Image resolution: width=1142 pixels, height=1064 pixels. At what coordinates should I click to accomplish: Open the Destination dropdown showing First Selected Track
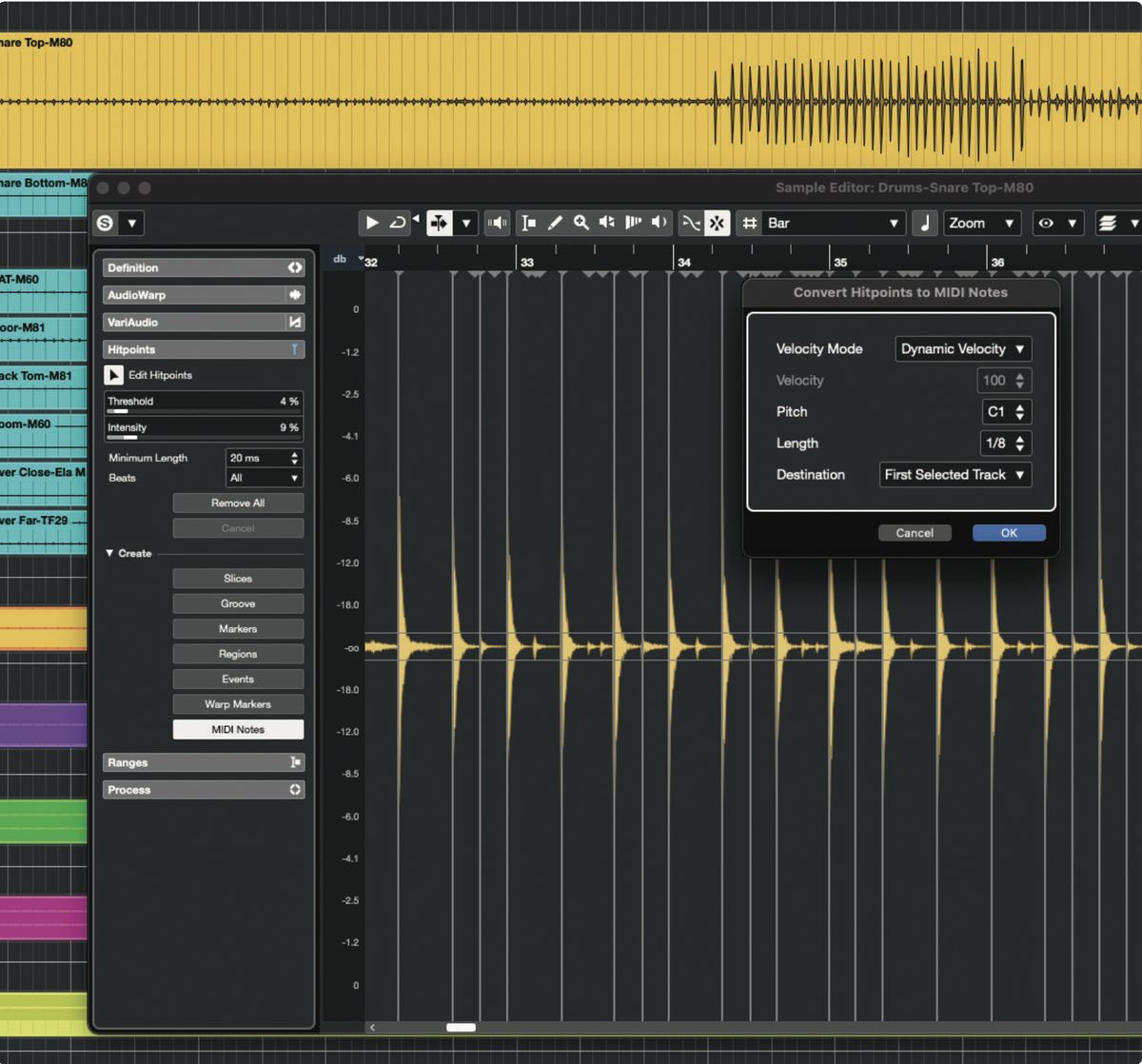(x=955, y=474)
